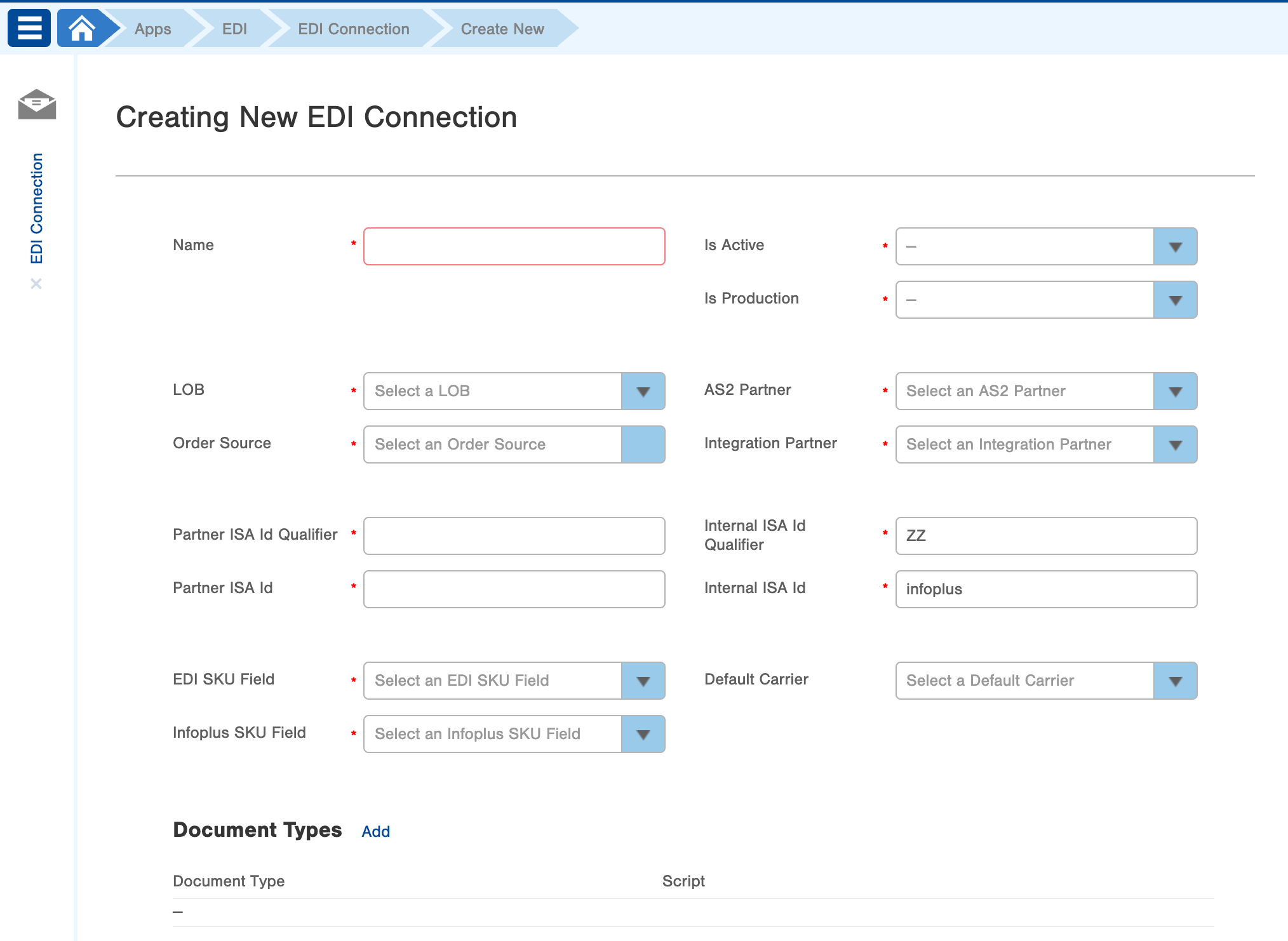Add a new Document Type
This screenshot has width=1288, height=941.
pyautogui.click(x=375, y=831)
